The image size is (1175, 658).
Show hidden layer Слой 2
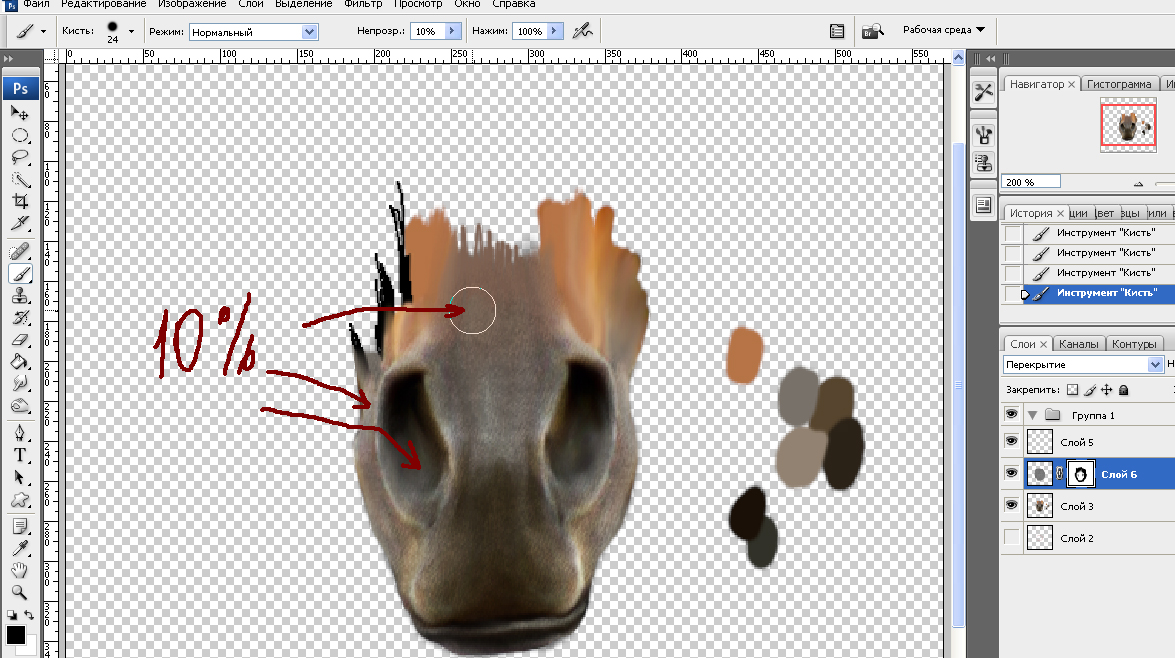[x=1011, y=538]
